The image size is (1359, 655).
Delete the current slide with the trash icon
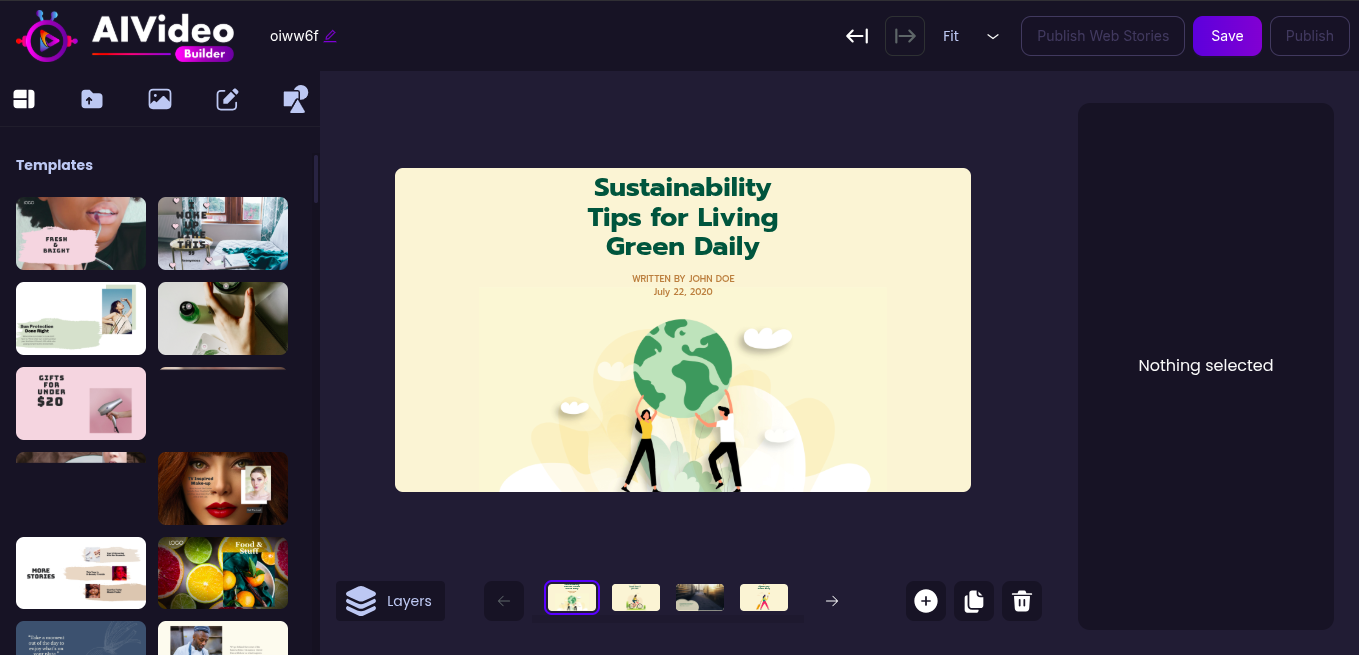pyautogui.click(x=1021, y=600)
